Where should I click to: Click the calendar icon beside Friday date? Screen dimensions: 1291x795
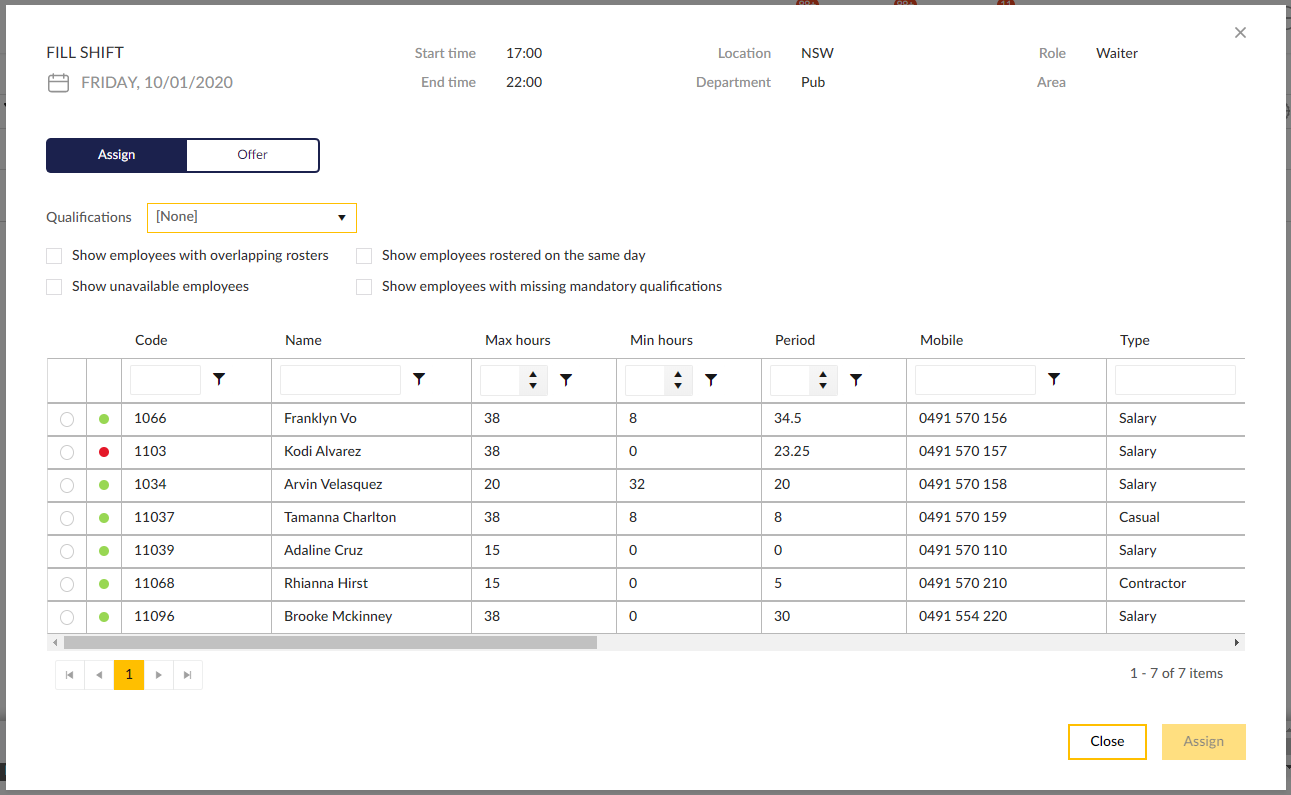pos(58,83)
